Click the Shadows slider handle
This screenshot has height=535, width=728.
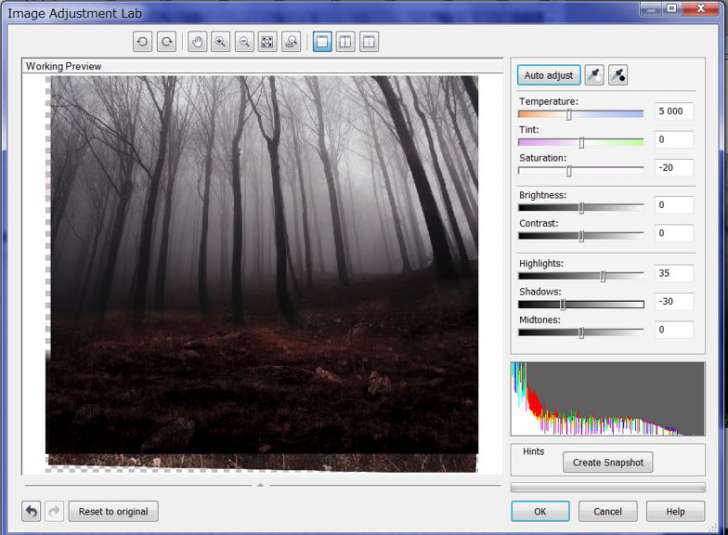[x=563, y=305]
